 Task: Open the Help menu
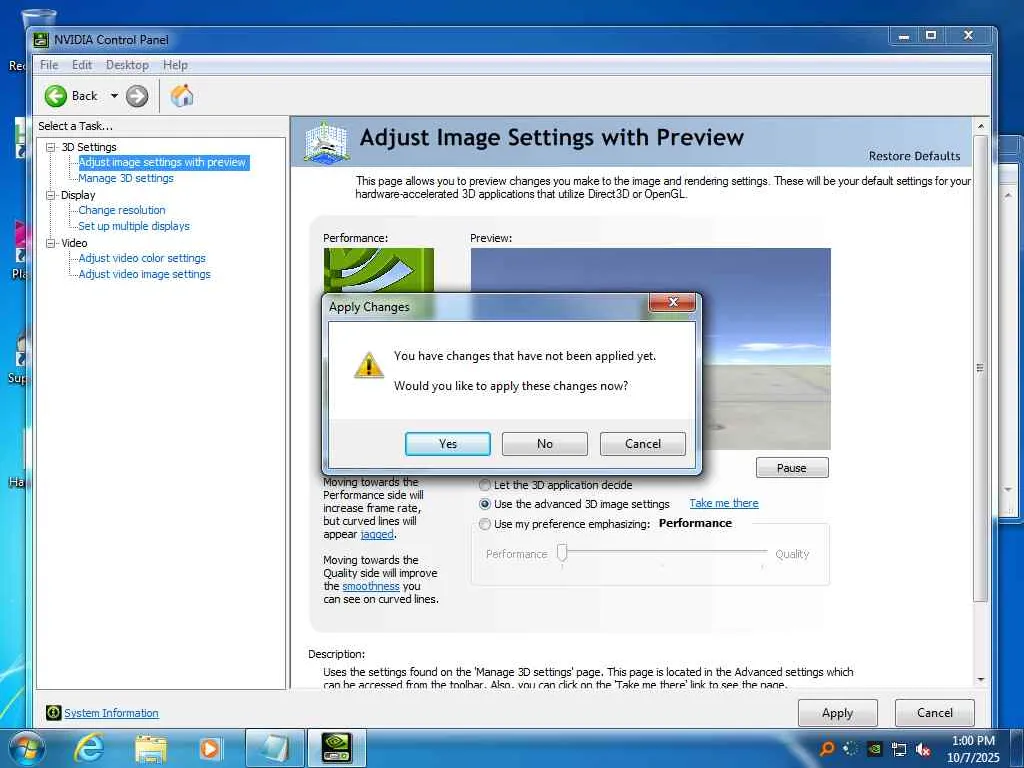[175, 65]
